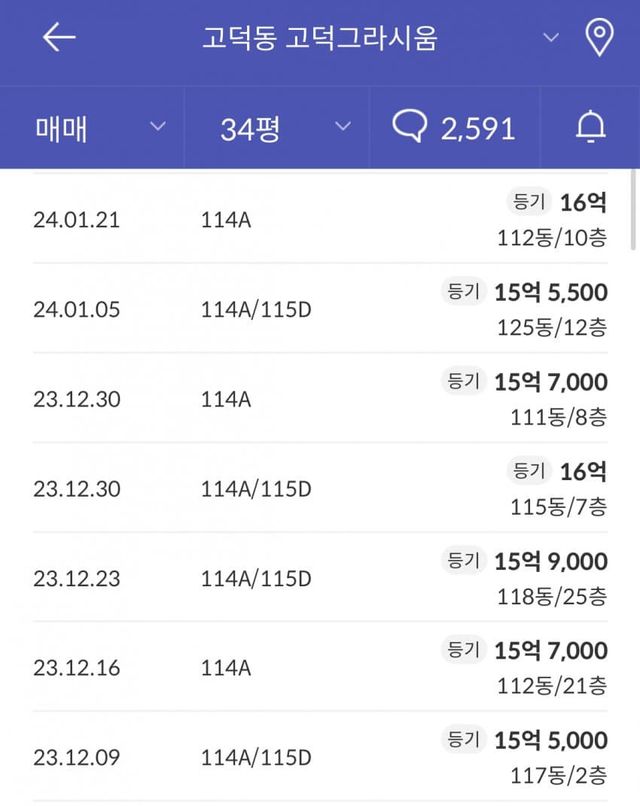Tap the back arrow icon
The width and height of the screenshot is (640, 806).
click(60, 39)
